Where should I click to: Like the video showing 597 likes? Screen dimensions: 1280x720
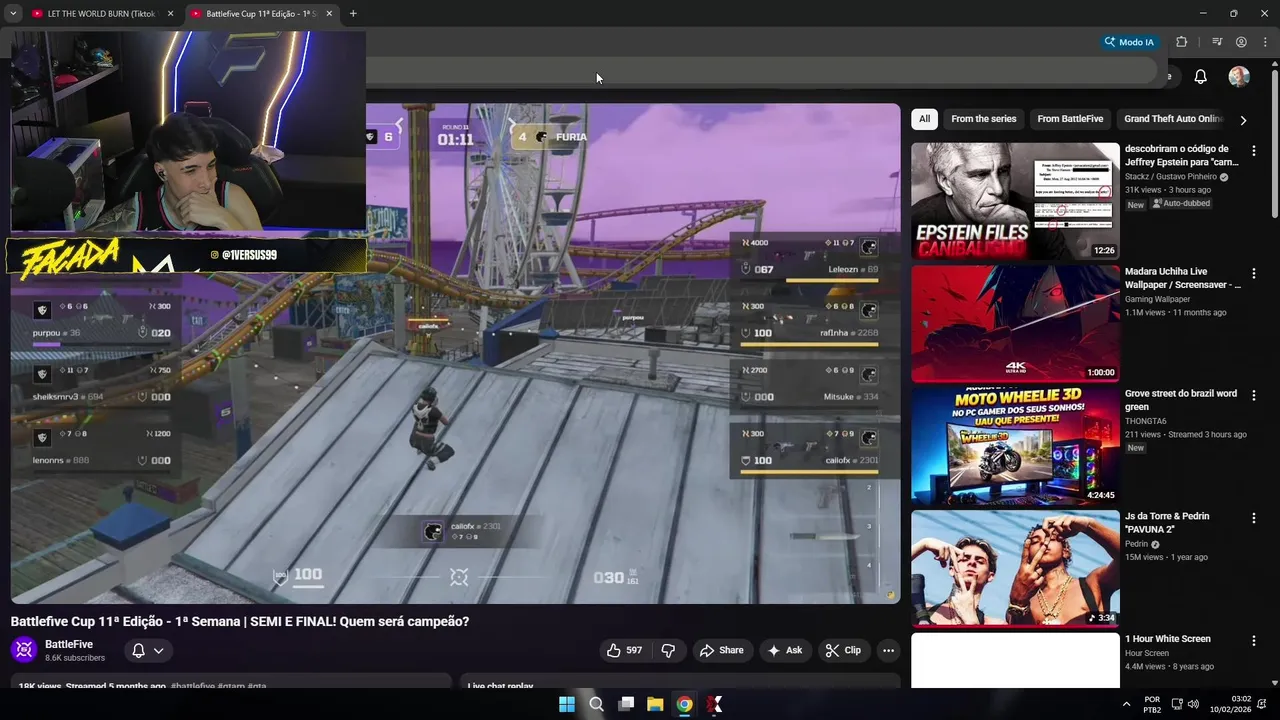(624, 650)
